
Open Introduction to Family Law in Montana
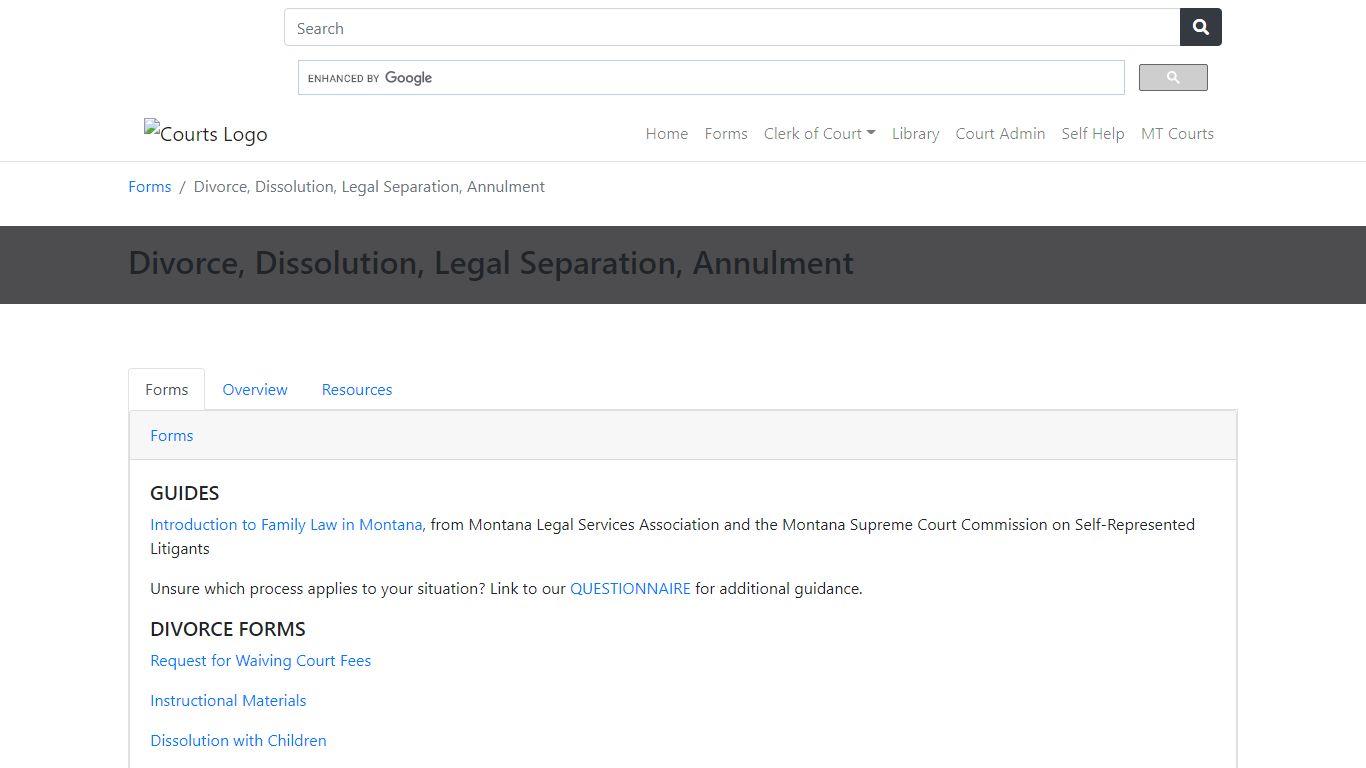click(x=286, y=524)
